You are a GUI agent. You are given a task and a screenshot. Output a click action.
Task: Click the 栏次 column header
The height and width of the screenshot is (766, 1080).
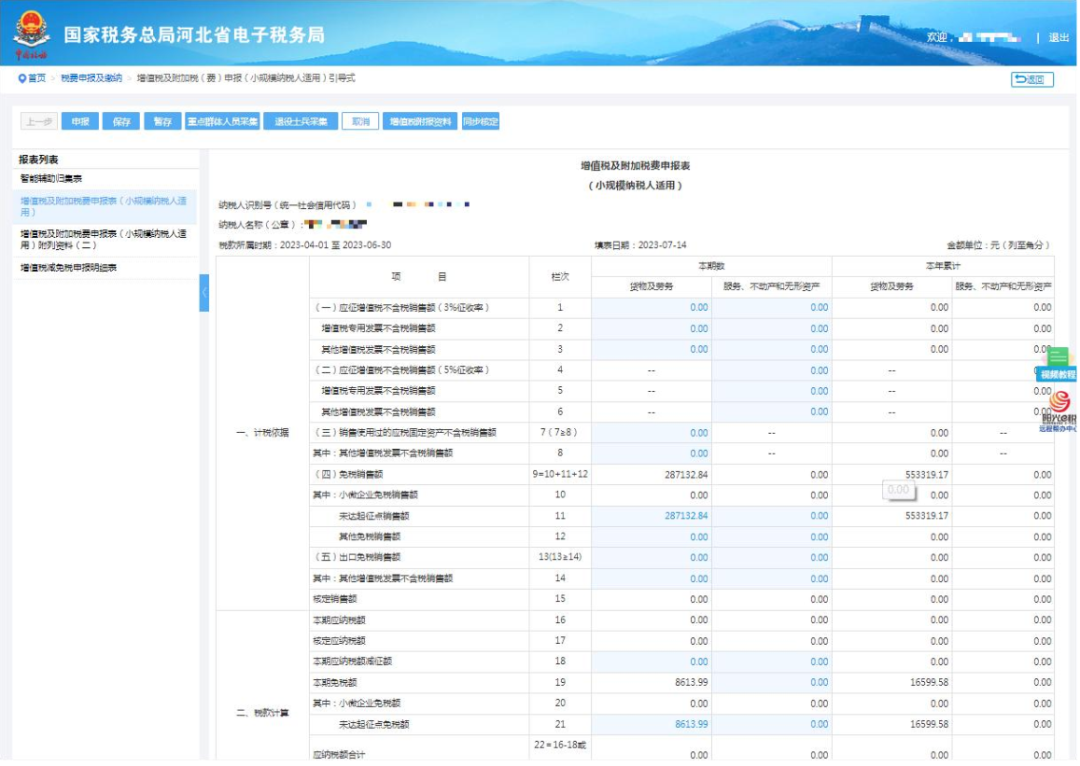click(x=561, y=278)
